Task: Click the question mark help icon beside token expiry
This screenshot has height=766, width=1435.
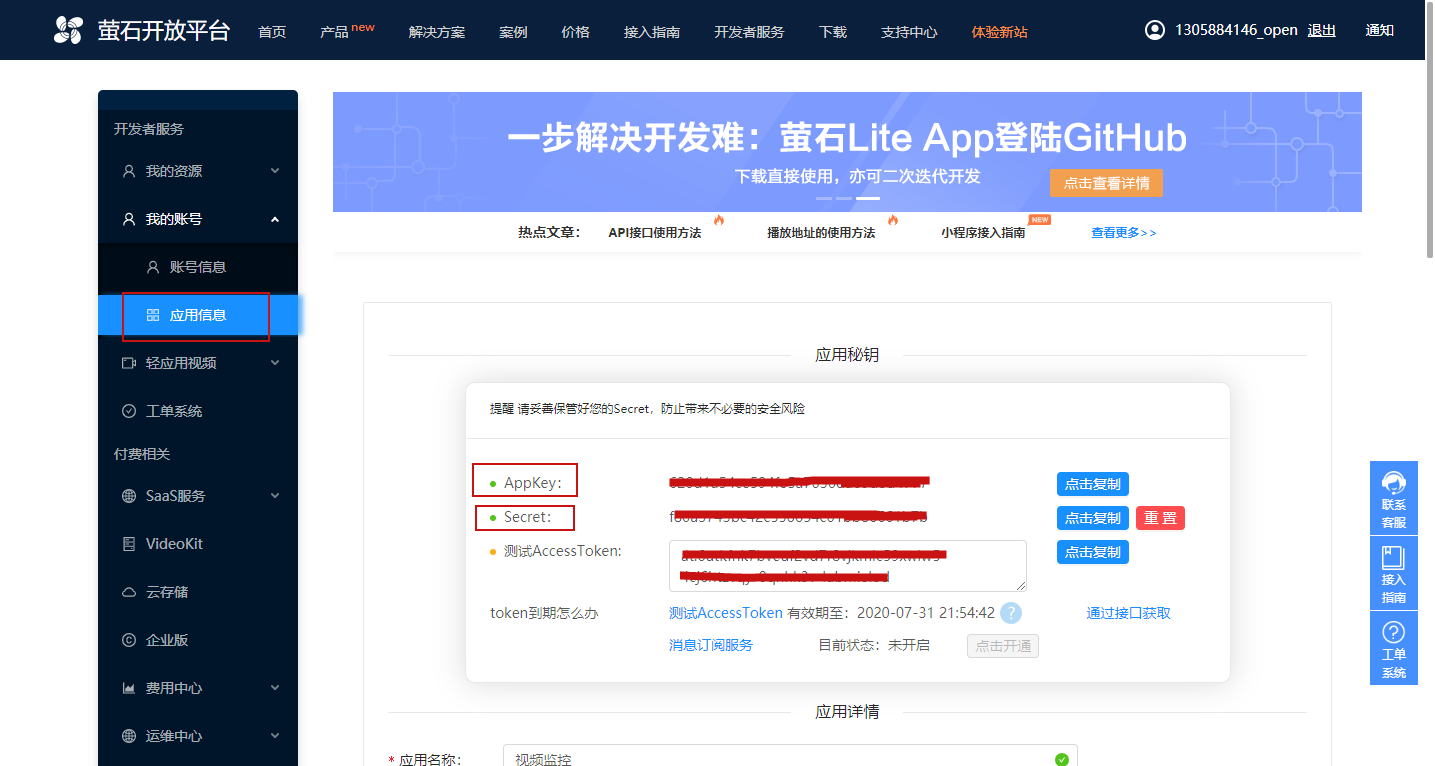Action: point(1011,613)
